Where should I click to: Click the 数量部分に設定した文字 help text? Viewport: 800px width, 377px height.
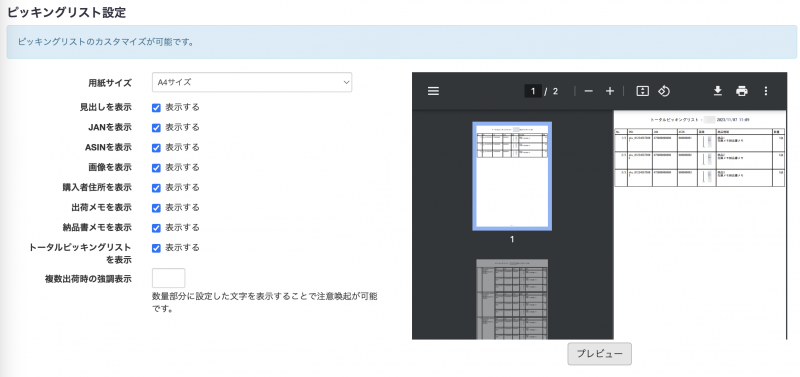(x=265, y=302)
